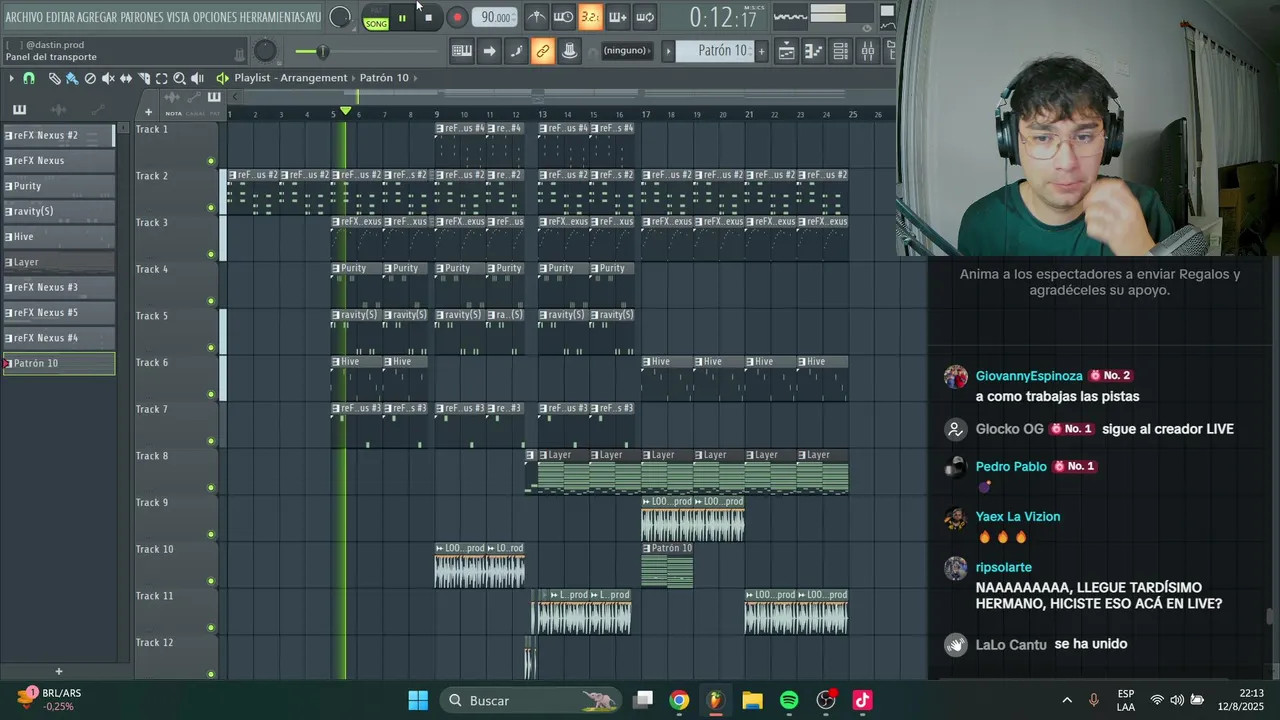Image resolution: width=1280 pixels, height=720 pixels.
Task: Choose the Select marquee tool
Action: coord(162,78)
